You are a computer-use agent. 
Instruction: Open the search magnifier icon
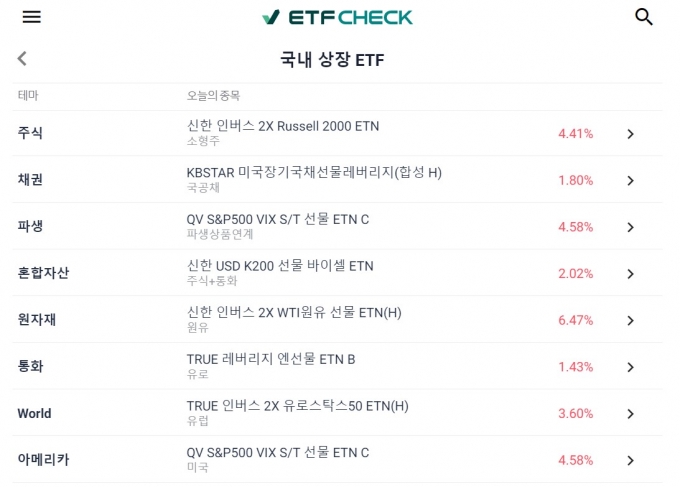[x=644, y=17]
